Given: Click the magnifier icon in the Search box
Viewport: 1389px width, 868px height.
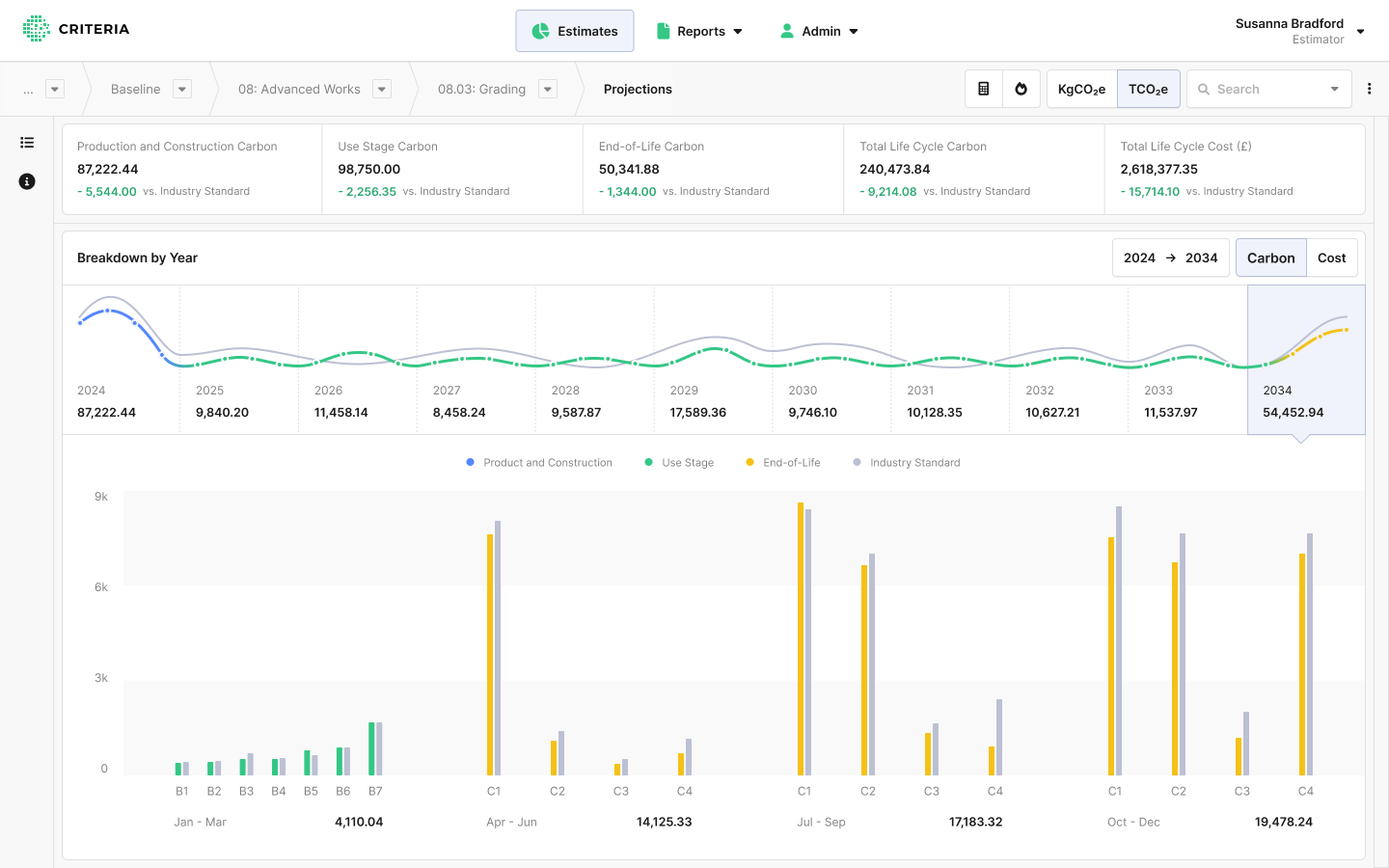Looking at the screenshot, I should (1204, 90).
